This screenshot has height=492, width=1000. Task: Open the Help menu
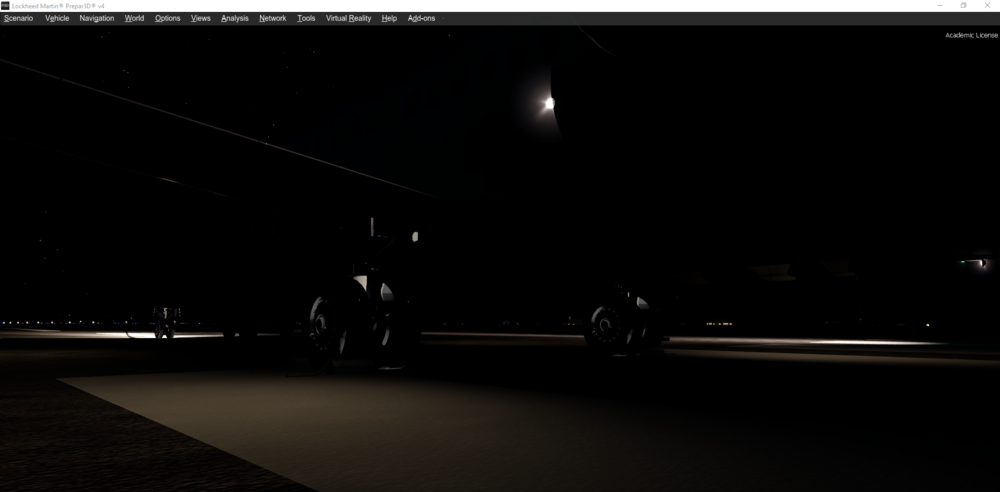point(389,18)
